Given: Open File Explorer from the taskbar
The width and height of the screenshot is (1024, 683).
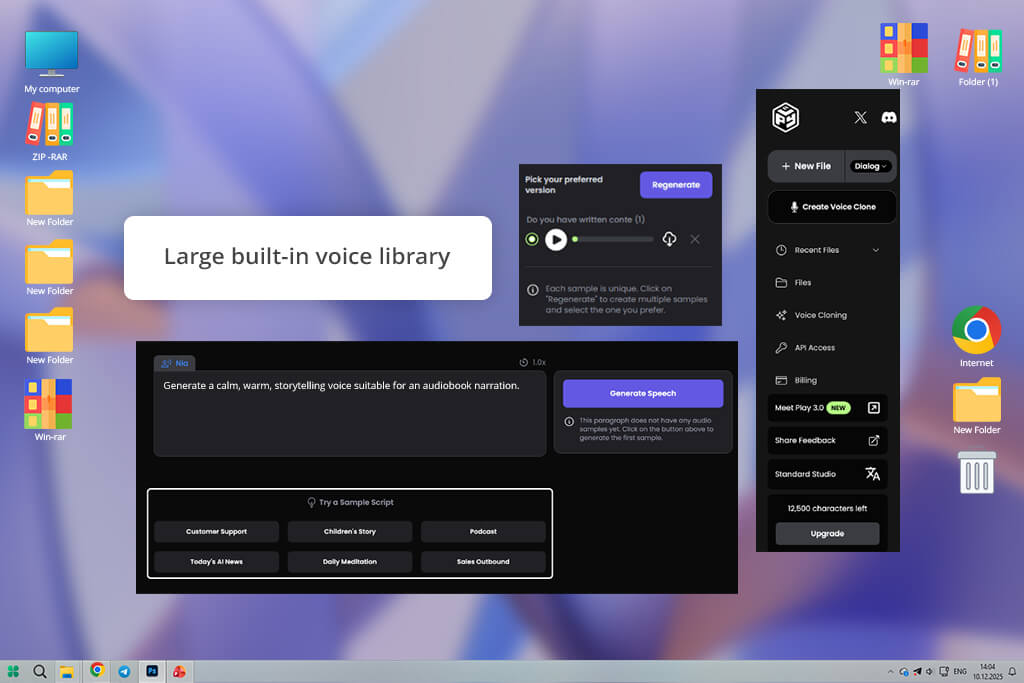Looking at the screenshot, I should 67,672.
